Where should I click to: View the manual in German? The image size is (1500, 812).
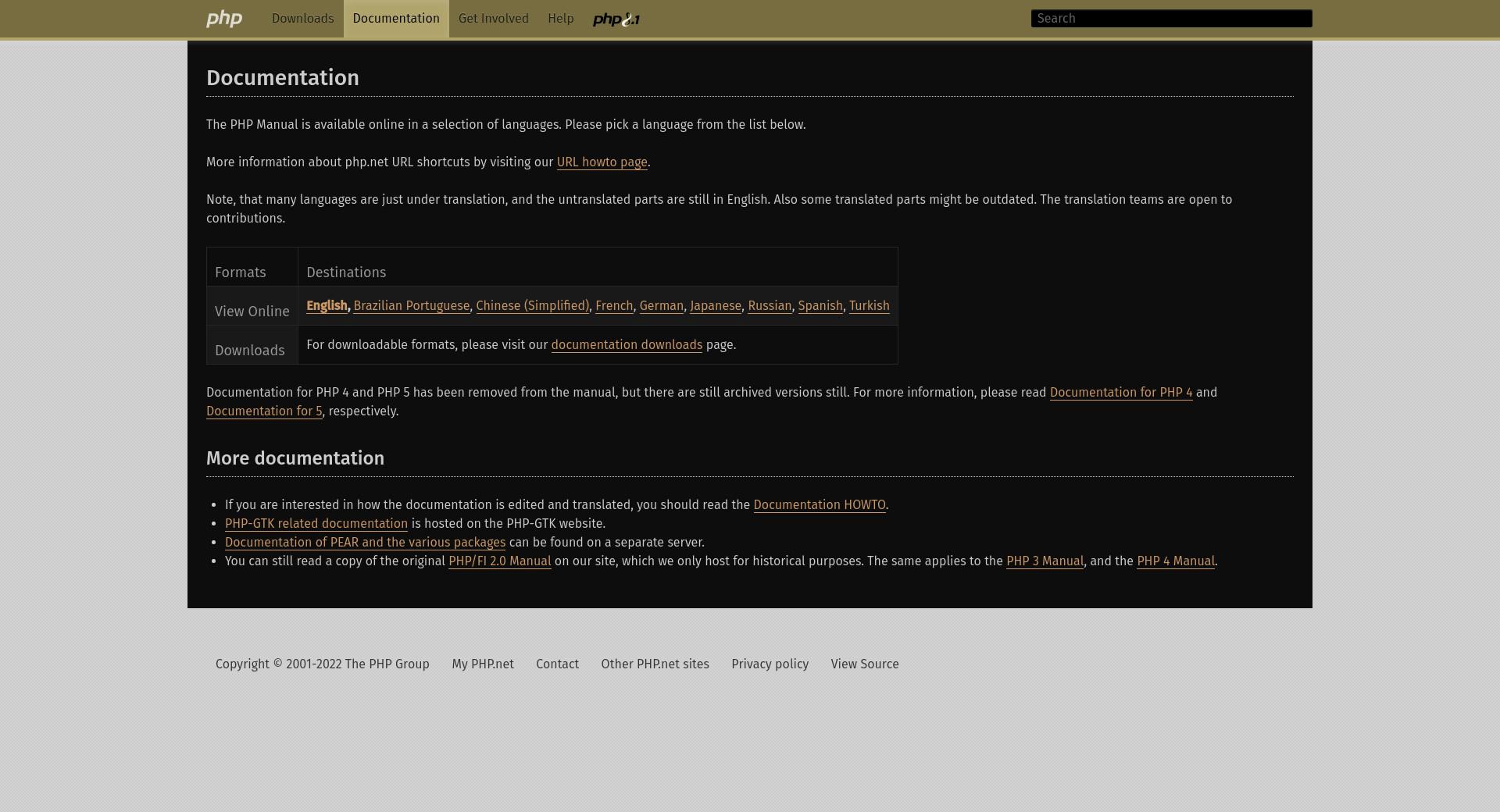[662, 306]
